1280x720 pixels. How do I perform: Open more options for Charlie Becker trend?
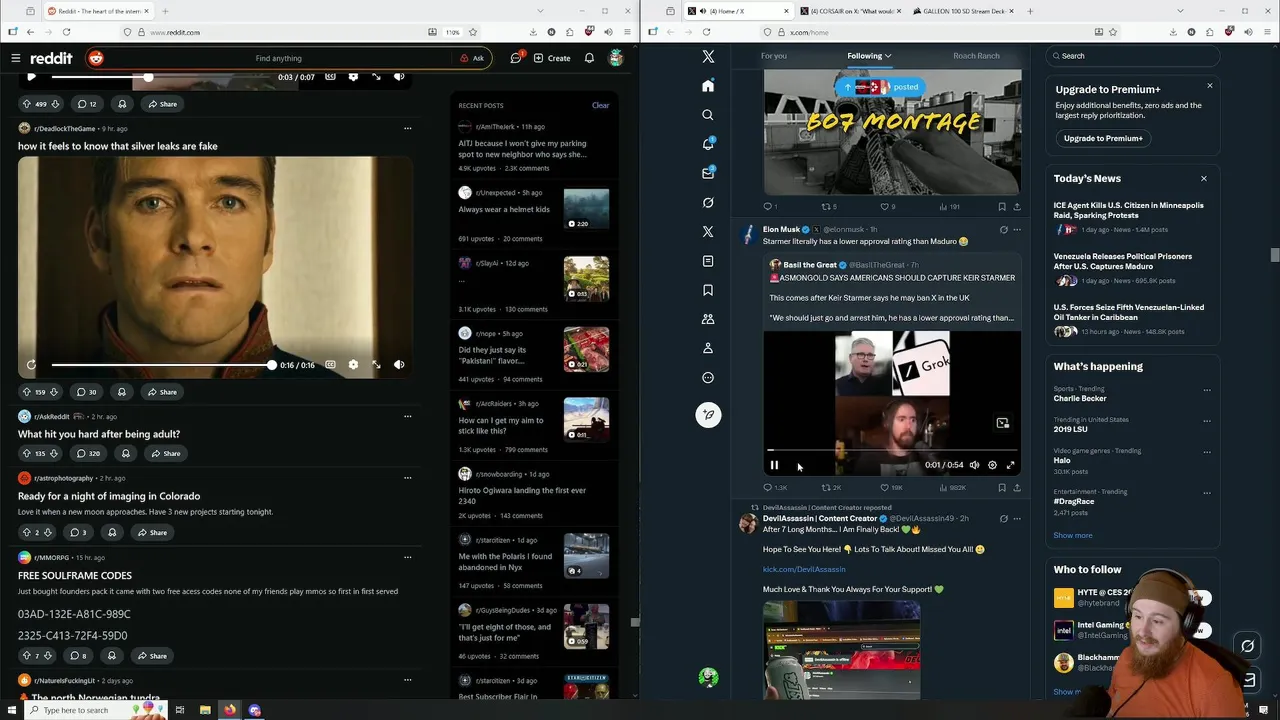1207,390
